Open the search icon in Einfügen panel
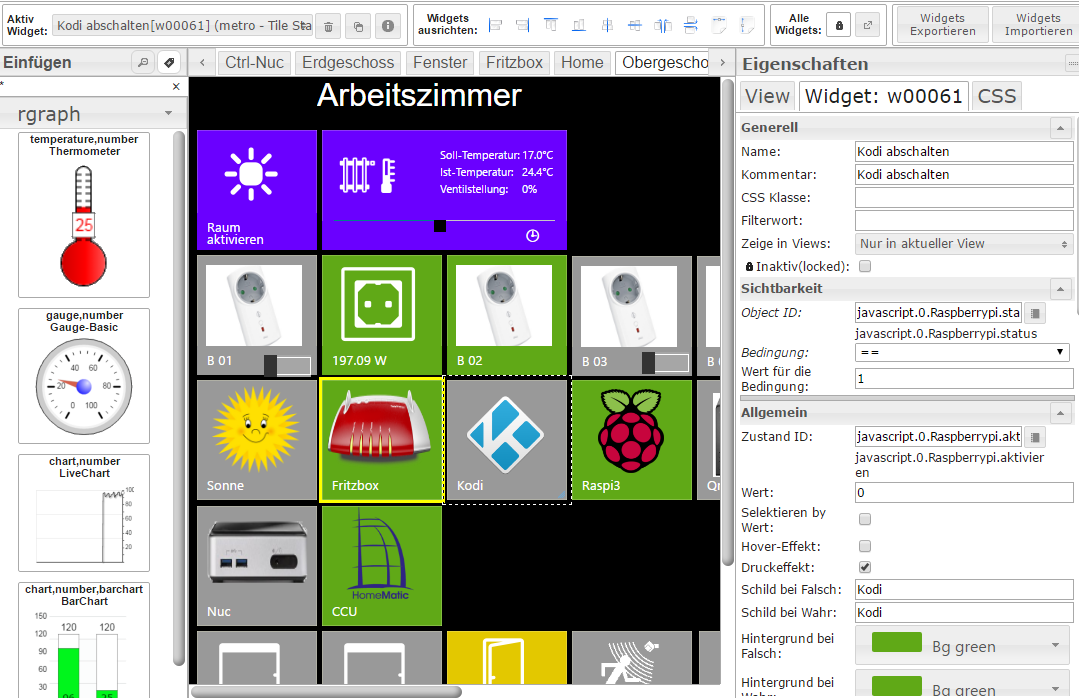 [143, 63]
